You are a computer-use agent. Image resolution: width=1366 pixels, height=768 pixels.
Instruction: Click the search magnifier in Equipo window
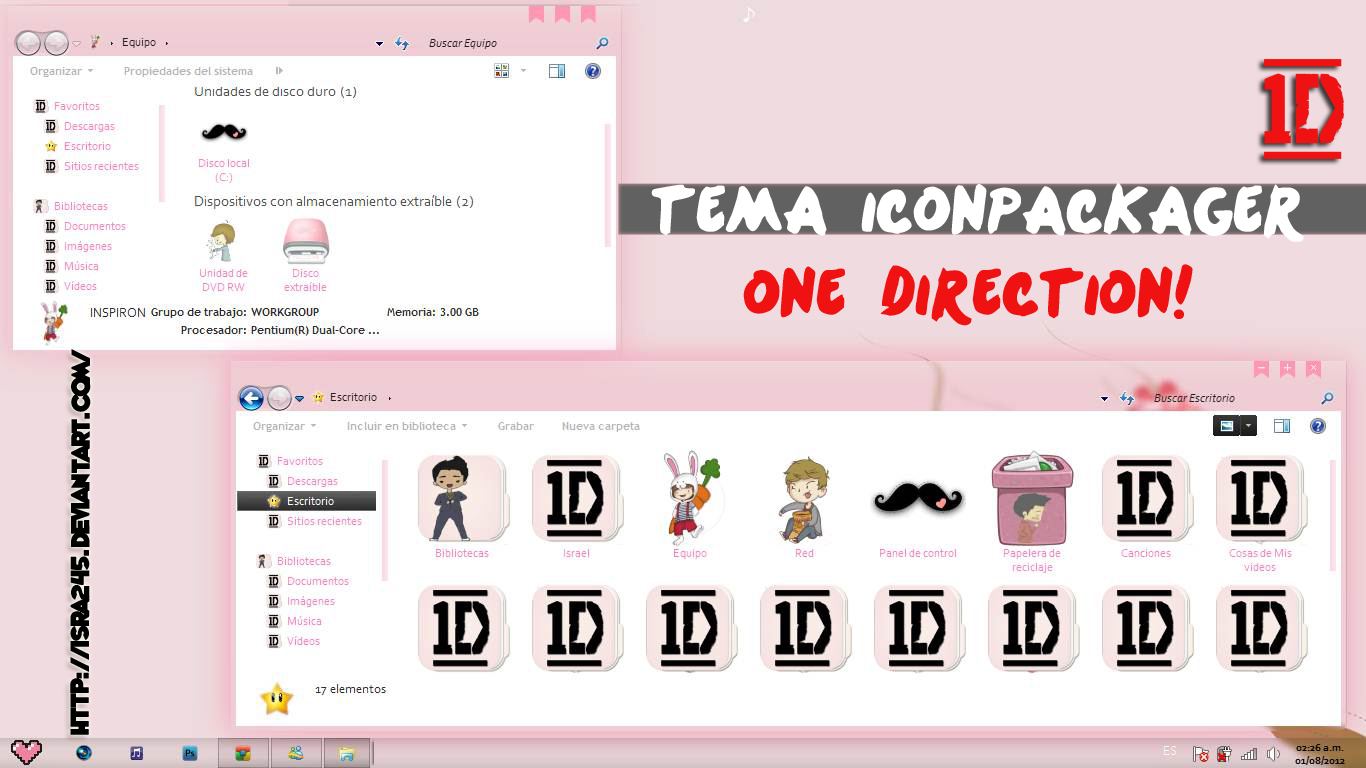click(x=602, y=43)
